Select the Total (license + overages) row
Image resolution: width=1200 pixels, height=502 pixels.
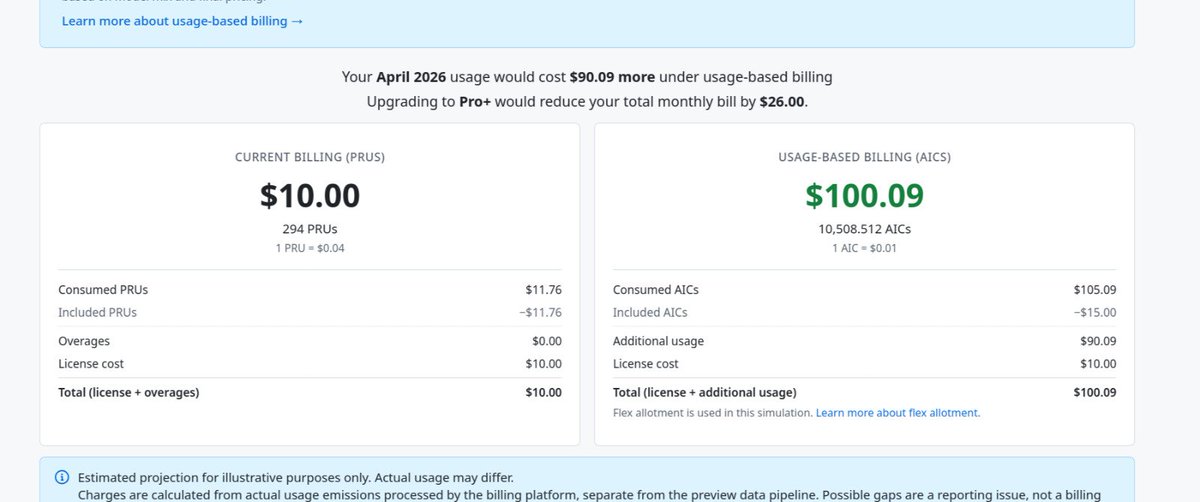click(x=310, y=393)
